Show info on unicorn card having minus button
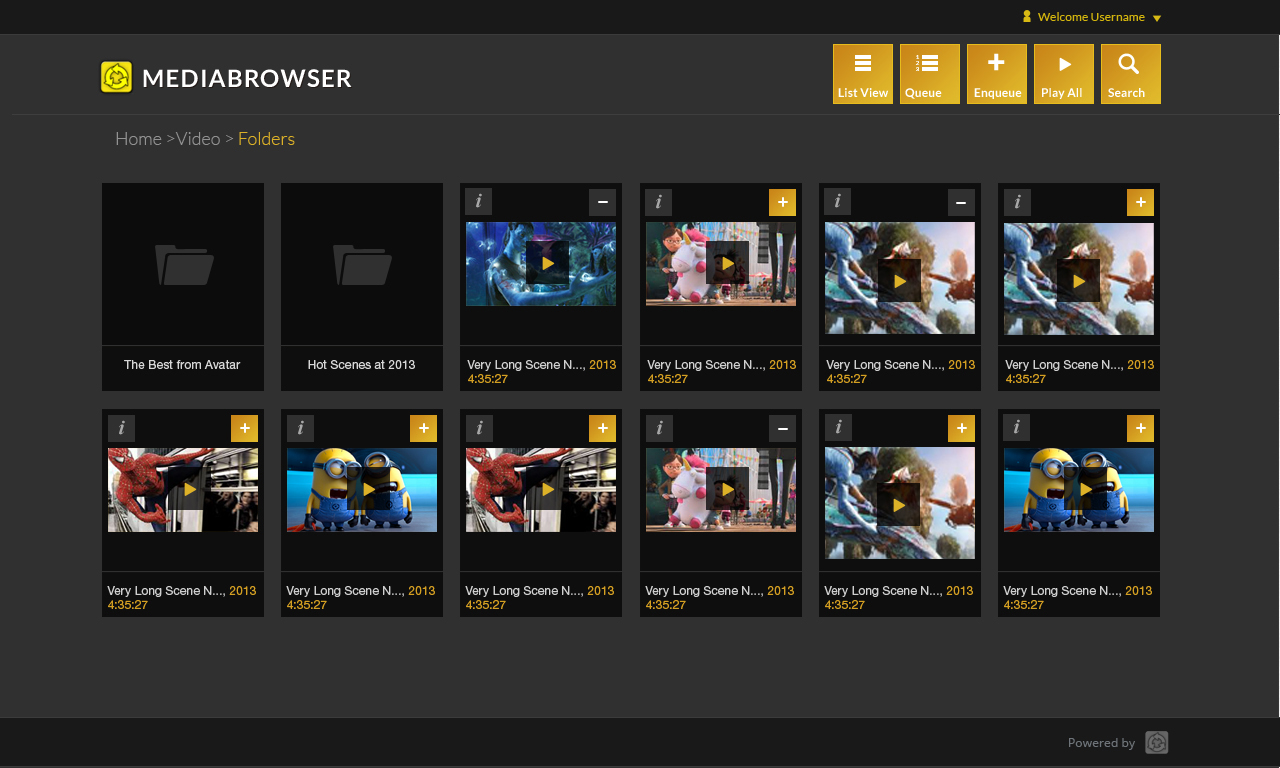This screenshot has height=768, width=1280. (658, 428)
